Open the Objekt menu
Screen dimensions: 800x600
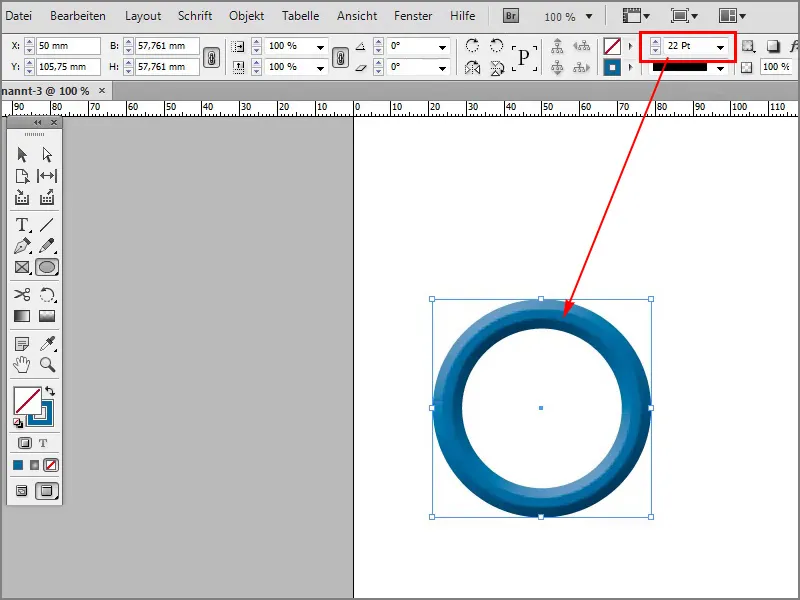point(246,16)
